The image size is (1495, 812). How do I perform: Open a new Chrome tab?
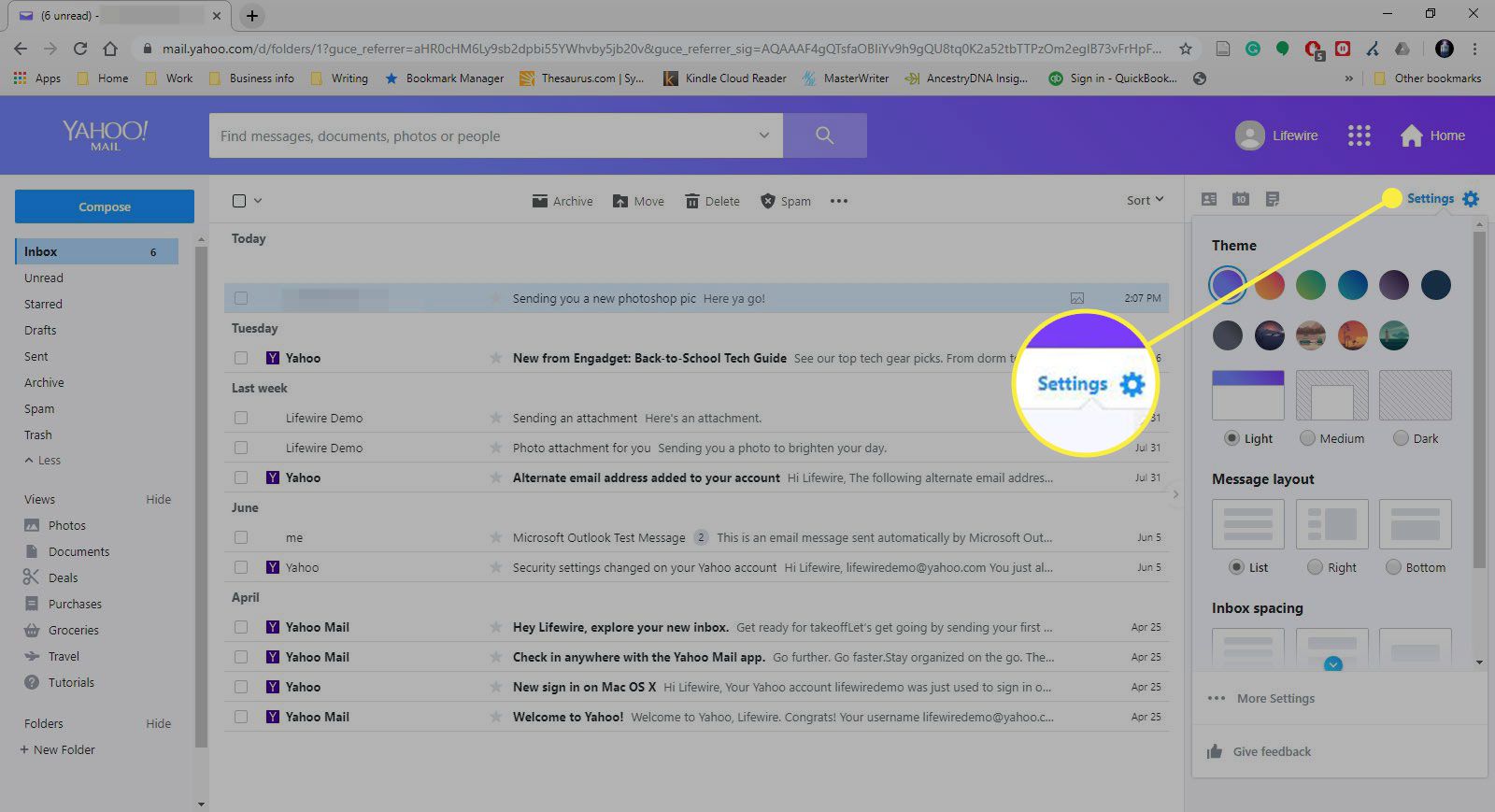pyautogui.click(x=252, y=16)
